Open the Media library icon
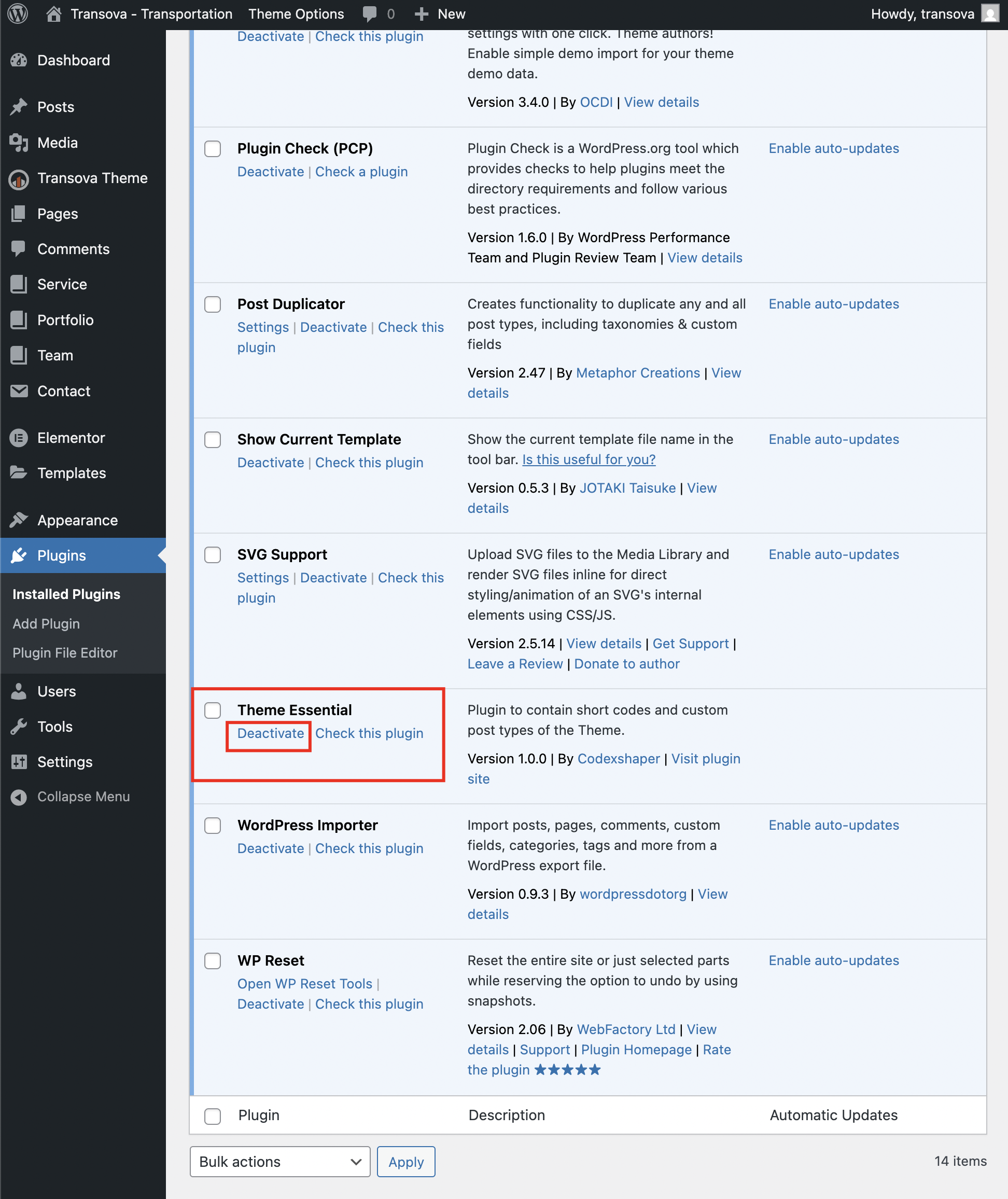Screen dimensions: 1008x1199 click(x=19, y=142)
